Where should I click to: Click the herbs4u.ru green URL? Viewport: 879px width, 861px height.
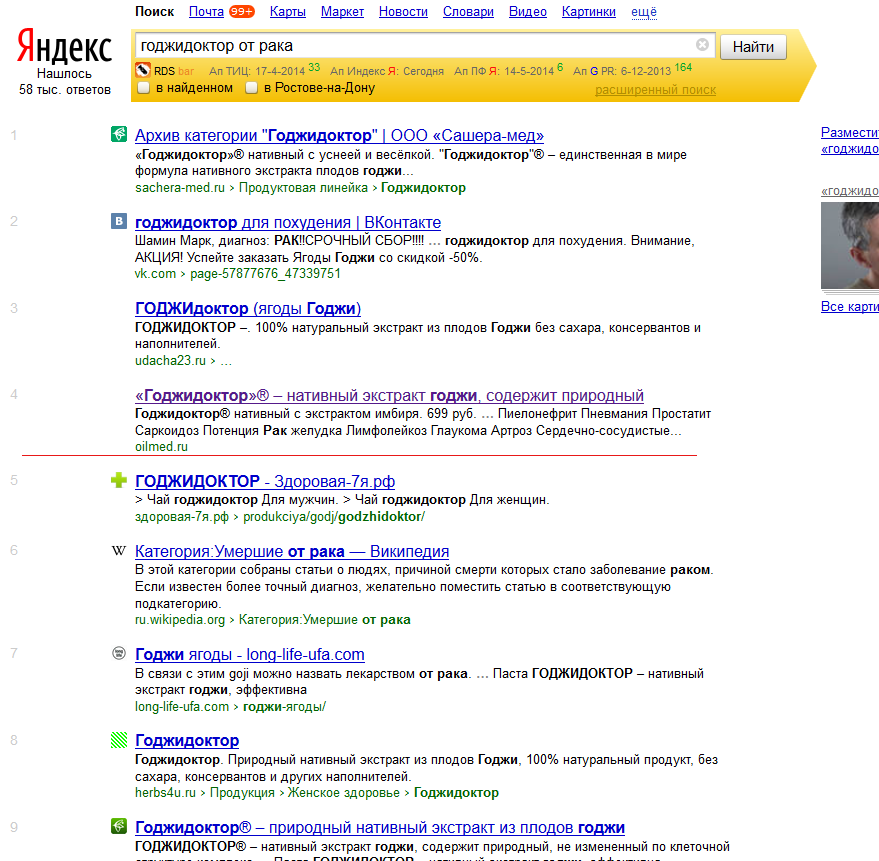point(165,793)
